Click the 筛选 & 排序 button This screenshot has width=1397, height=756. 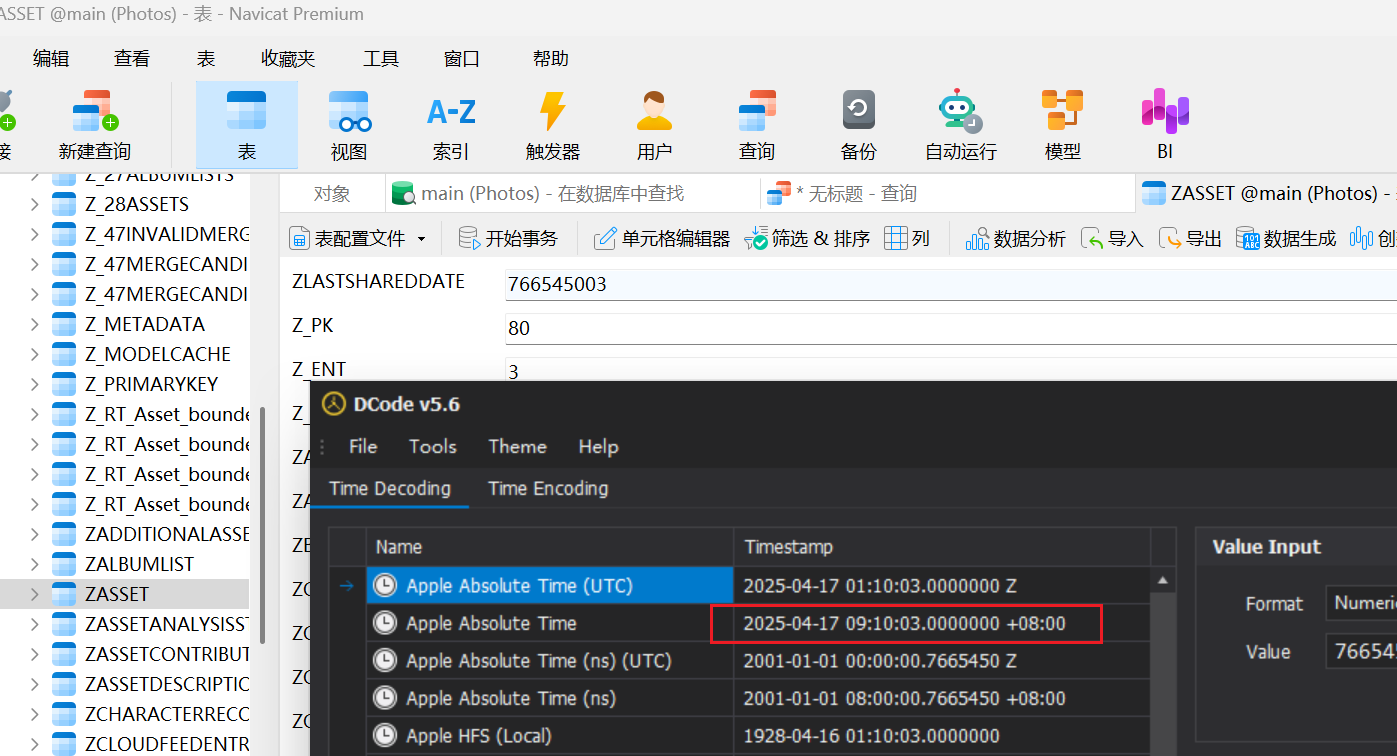click(x=808, y=239)
